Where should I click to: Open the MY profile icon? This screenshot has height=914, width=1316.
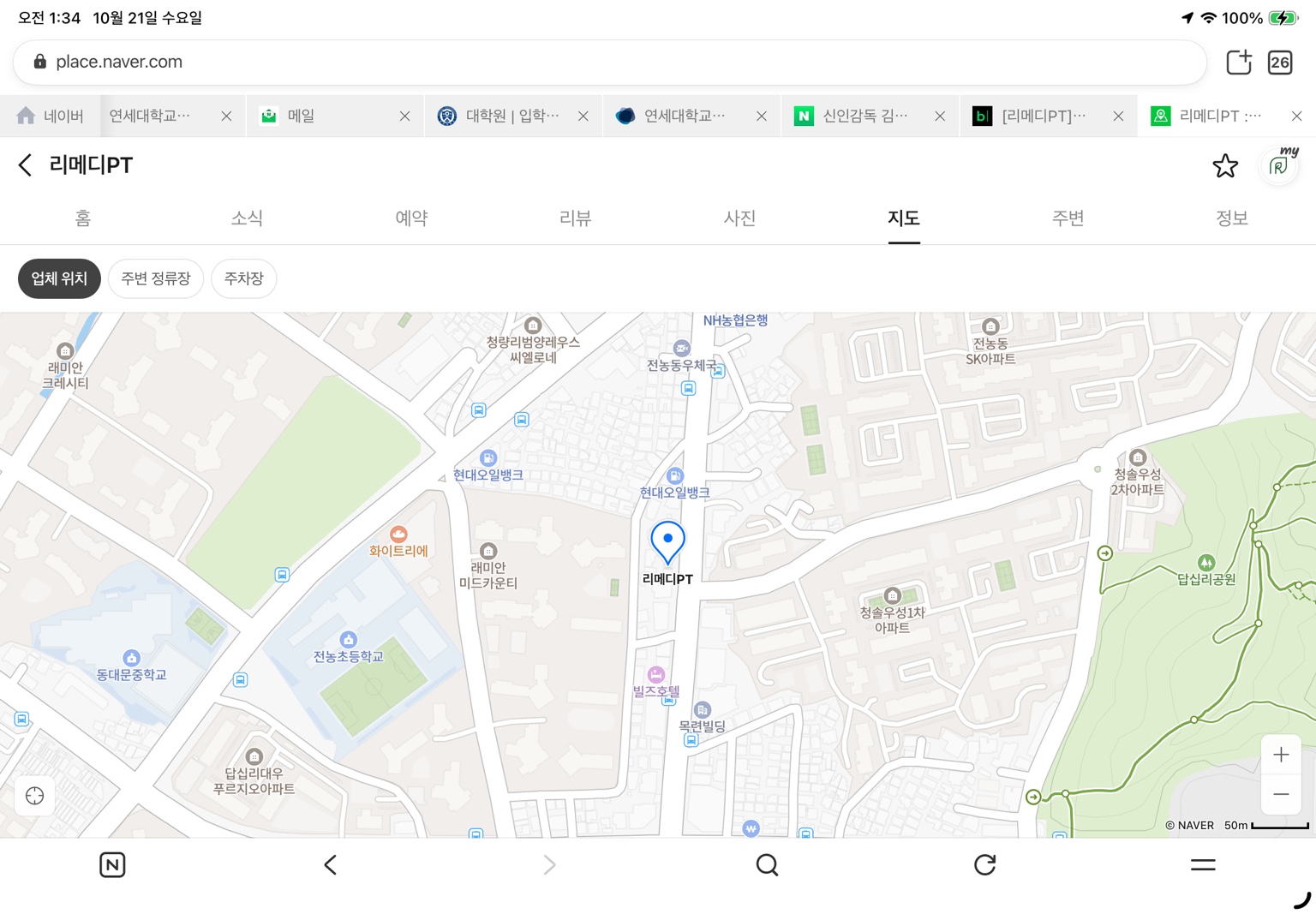[1279, 164]
